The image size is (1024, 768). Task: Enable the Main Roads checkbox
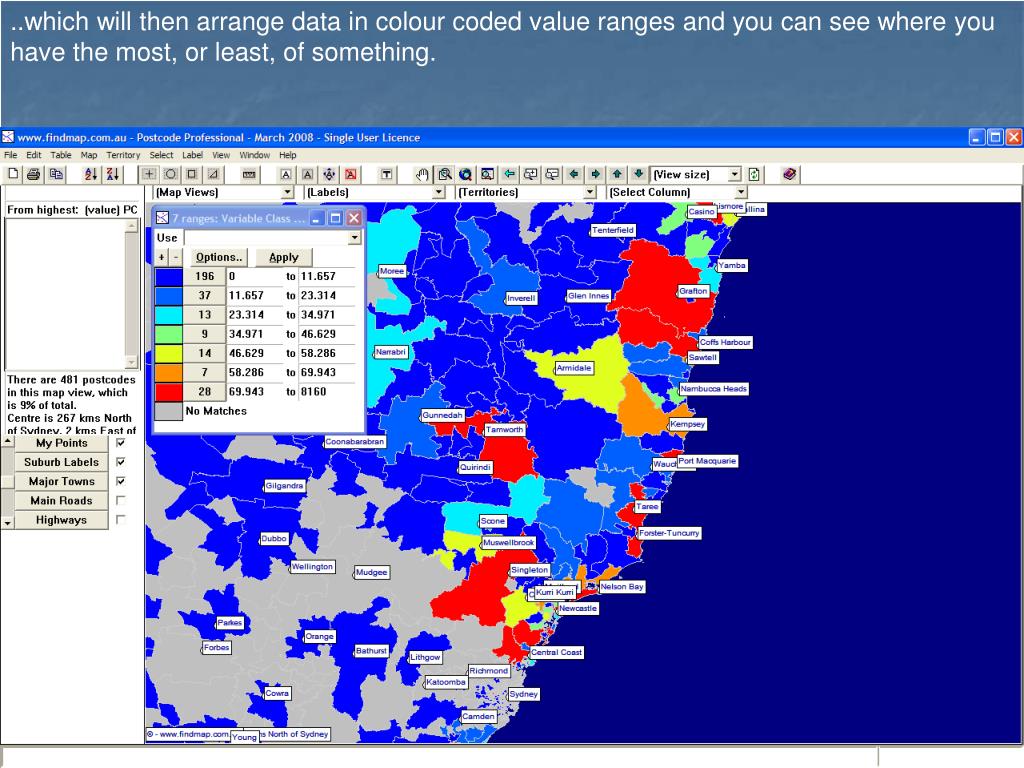coord(120,500)
